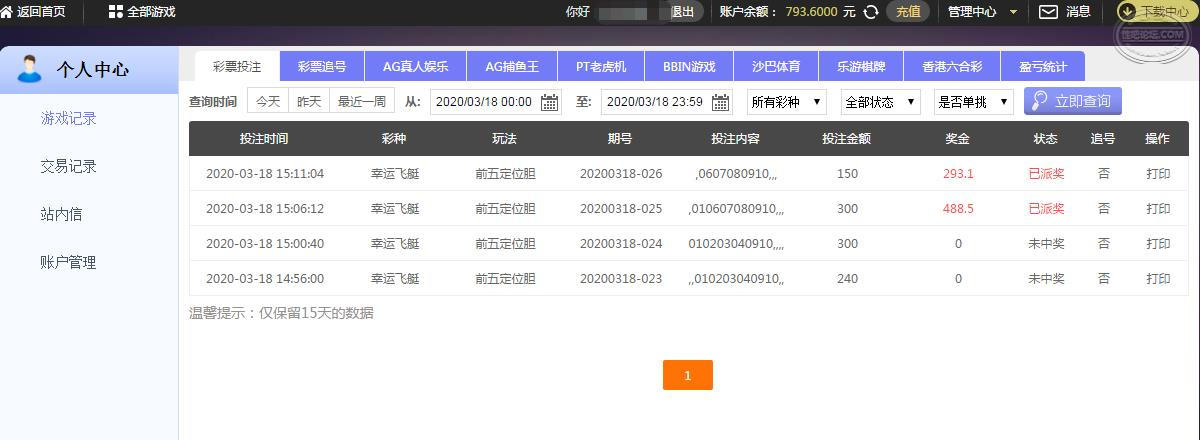Select 游戏记录 in sidebar
Viewport: 1200px width, 440px height.
[68, 118]
